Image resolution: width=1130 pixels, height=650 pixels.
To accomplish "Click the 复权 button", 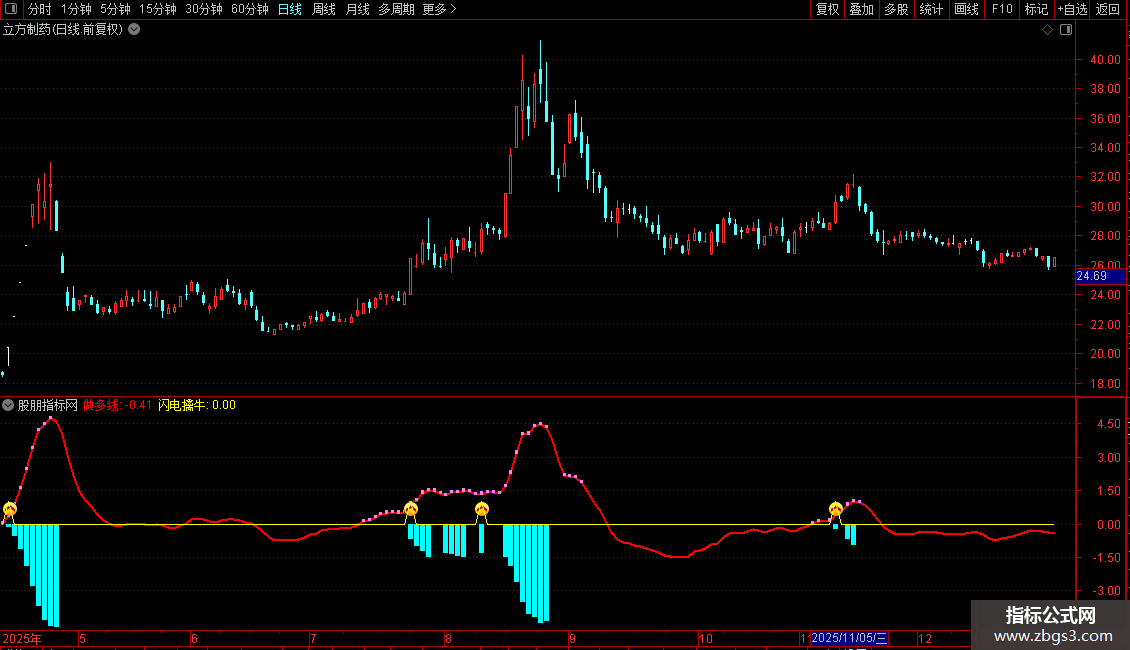I will 827,9.
